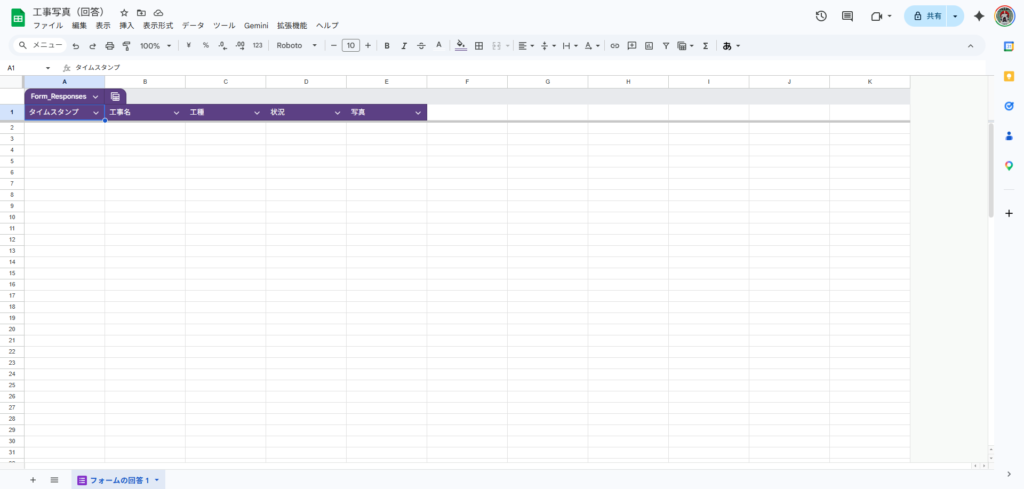The image size is (1024, 489).
Task: Select the フォームの回答 1 sheet tab
Action: click(x=118, y=480)
